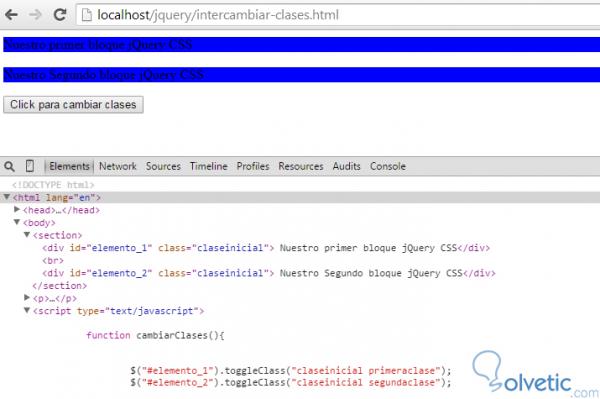Toggle device mode phone icon
This screenshot has width=600, height=399.
[29, 166]
